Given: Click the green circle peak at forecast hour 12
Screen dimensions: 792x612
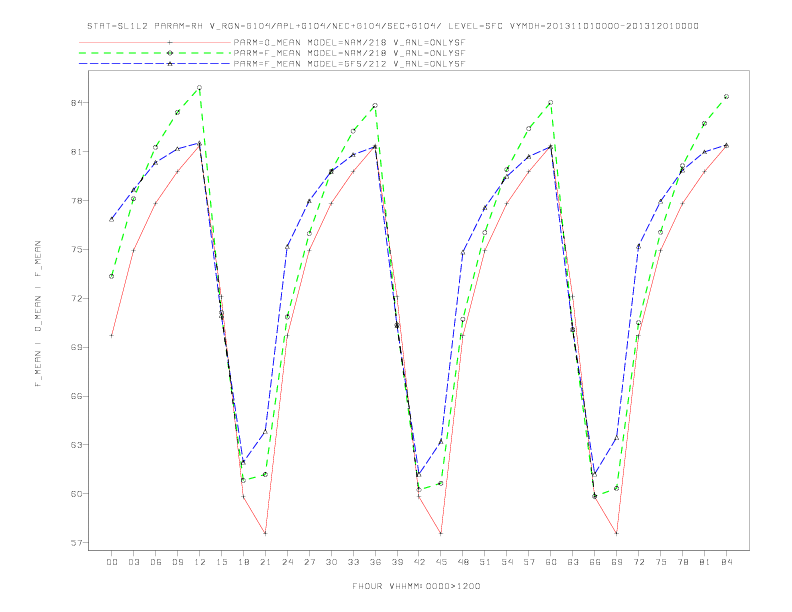Looking at the screenshot, I should (200, 88).
